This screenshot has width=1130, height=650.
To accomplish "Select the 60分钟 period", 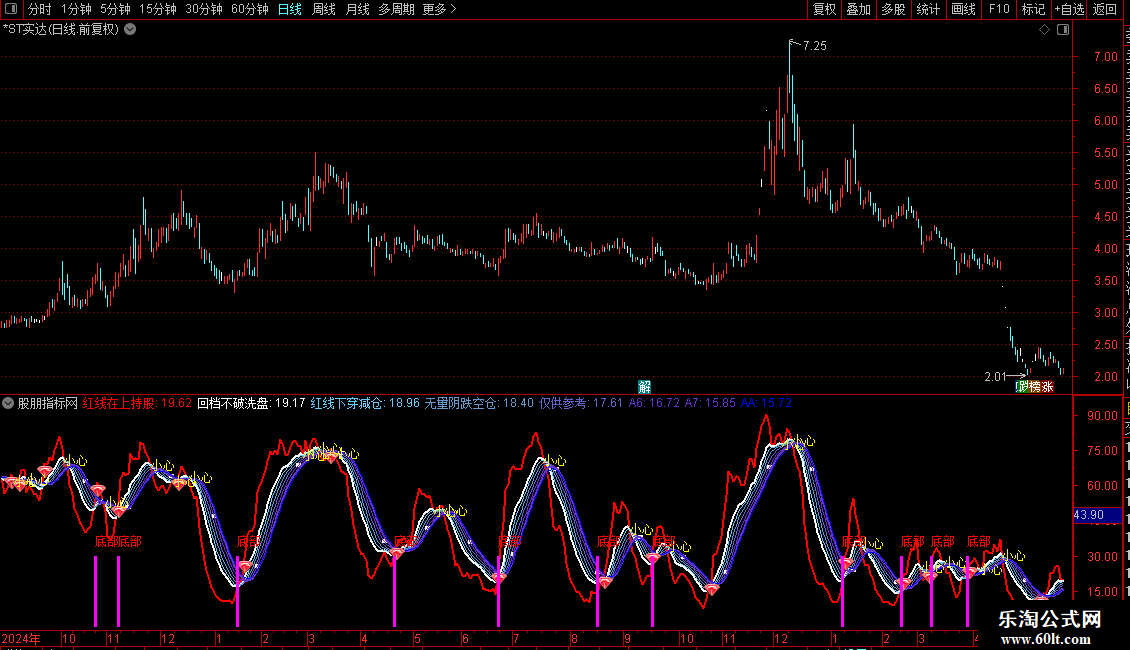I will click(x=250, y=9).
